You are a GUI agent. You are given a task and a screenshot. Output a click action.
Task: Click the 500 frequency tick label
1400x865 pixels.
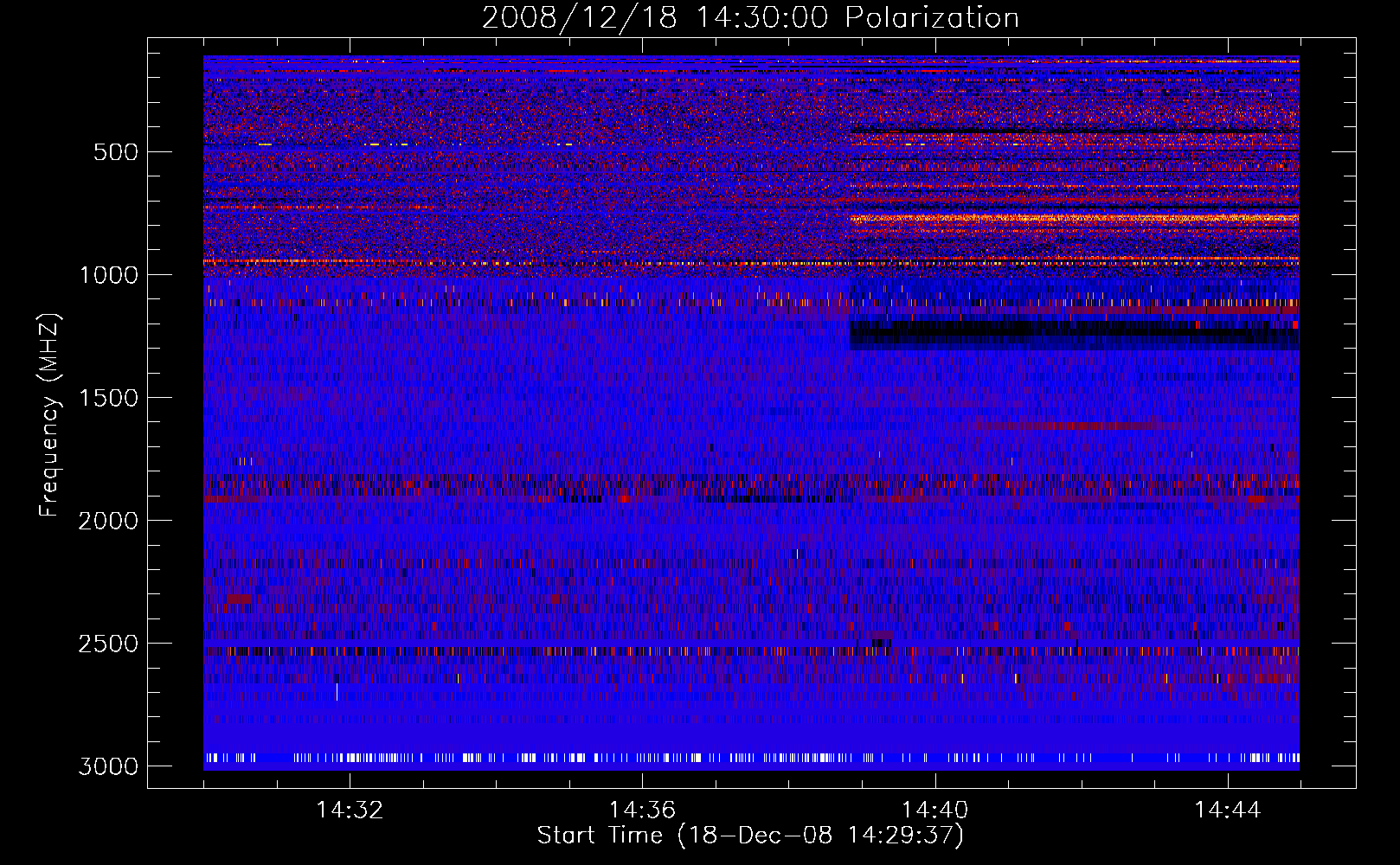[x=116, y=152]
